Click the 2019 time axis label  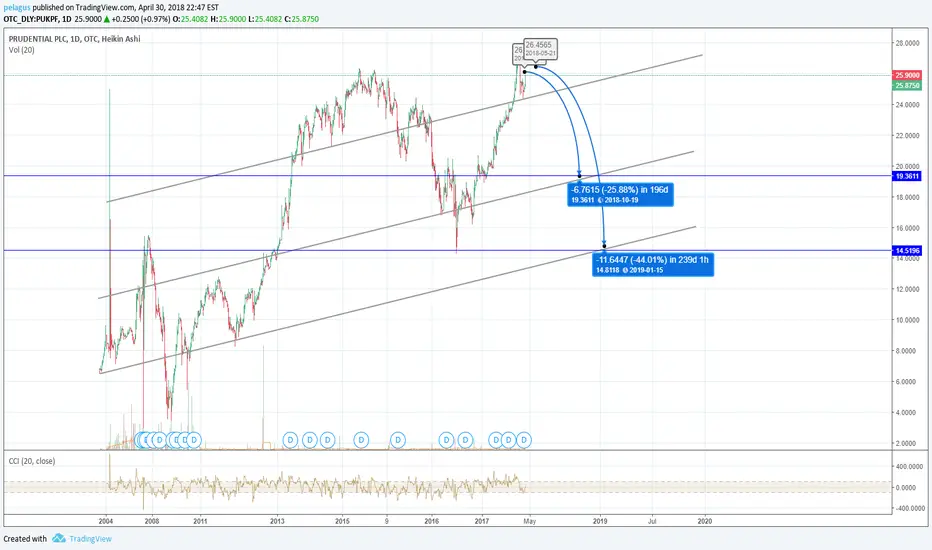click(x=600, y=521)
